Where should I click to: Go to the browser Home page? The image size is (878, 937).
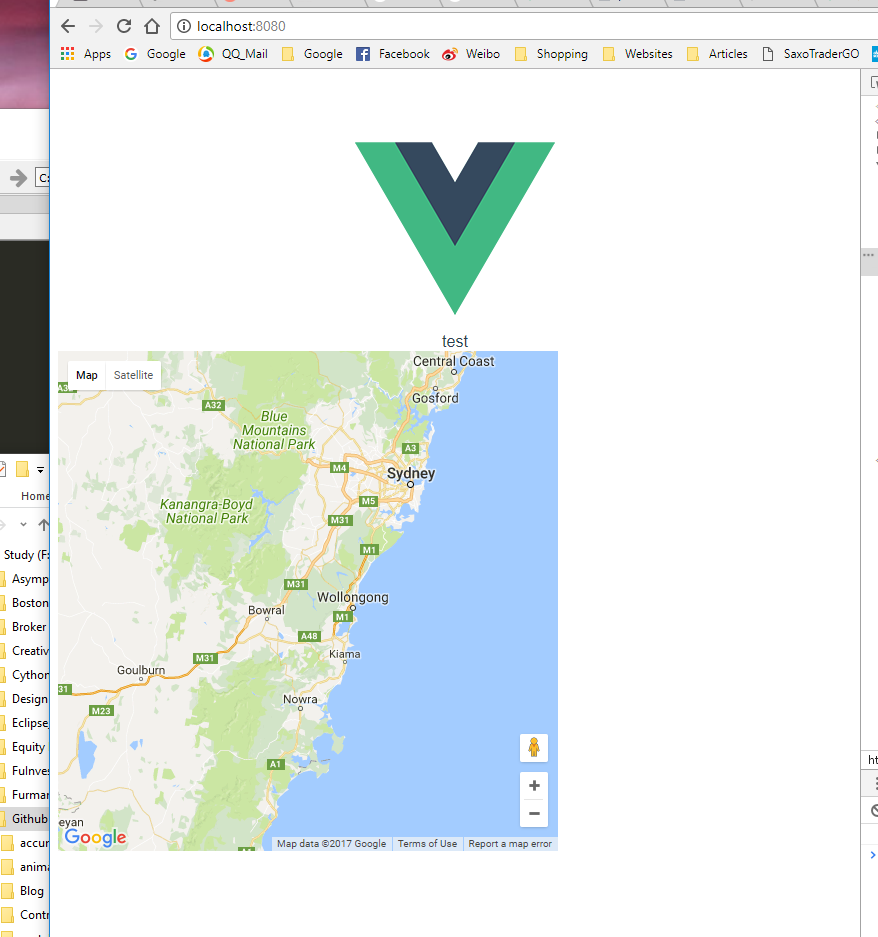point(152,26)
